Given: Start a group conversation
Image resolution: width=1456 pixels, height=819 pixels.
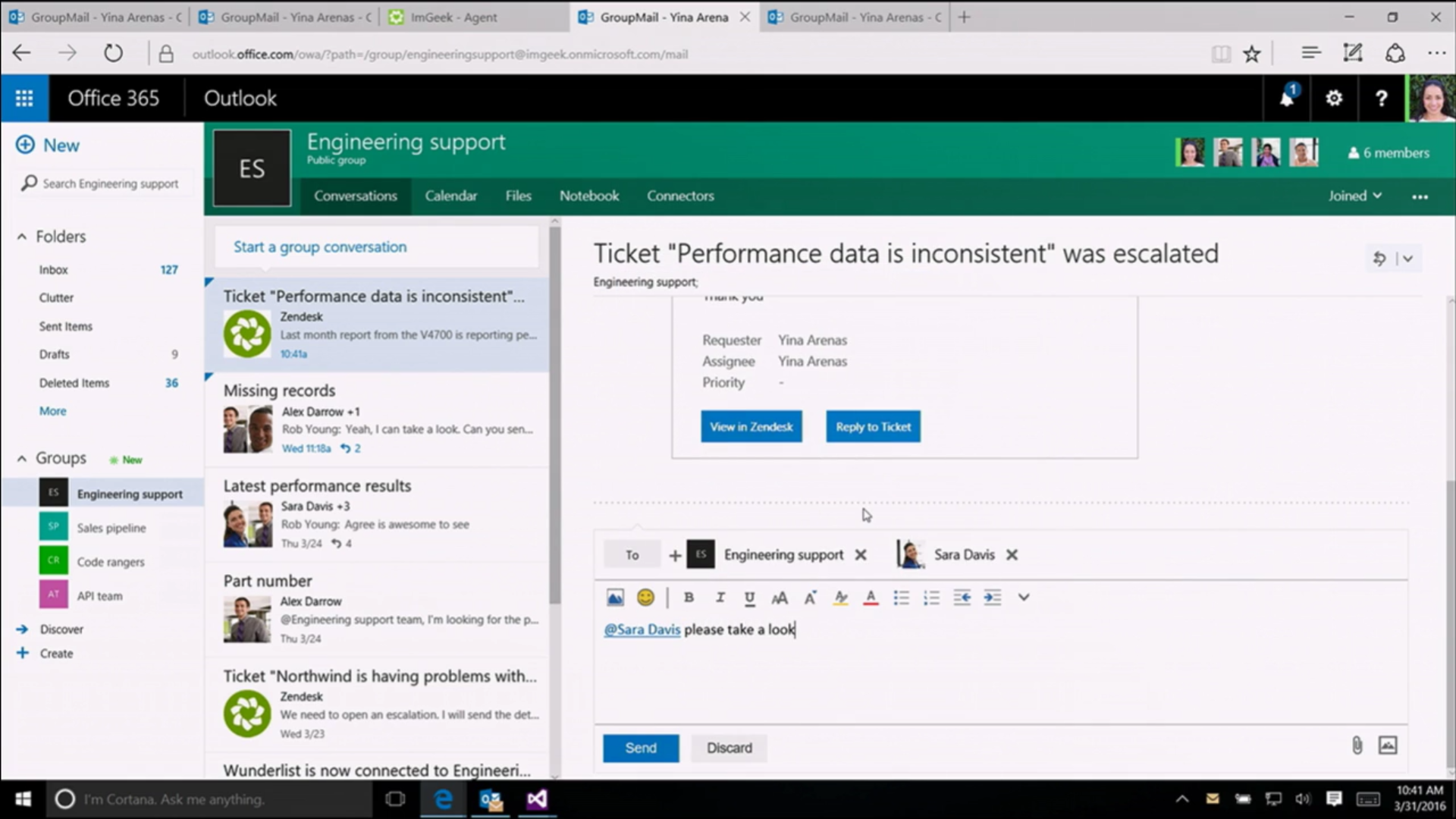Looking at the screenshot, I should (377, 247).
